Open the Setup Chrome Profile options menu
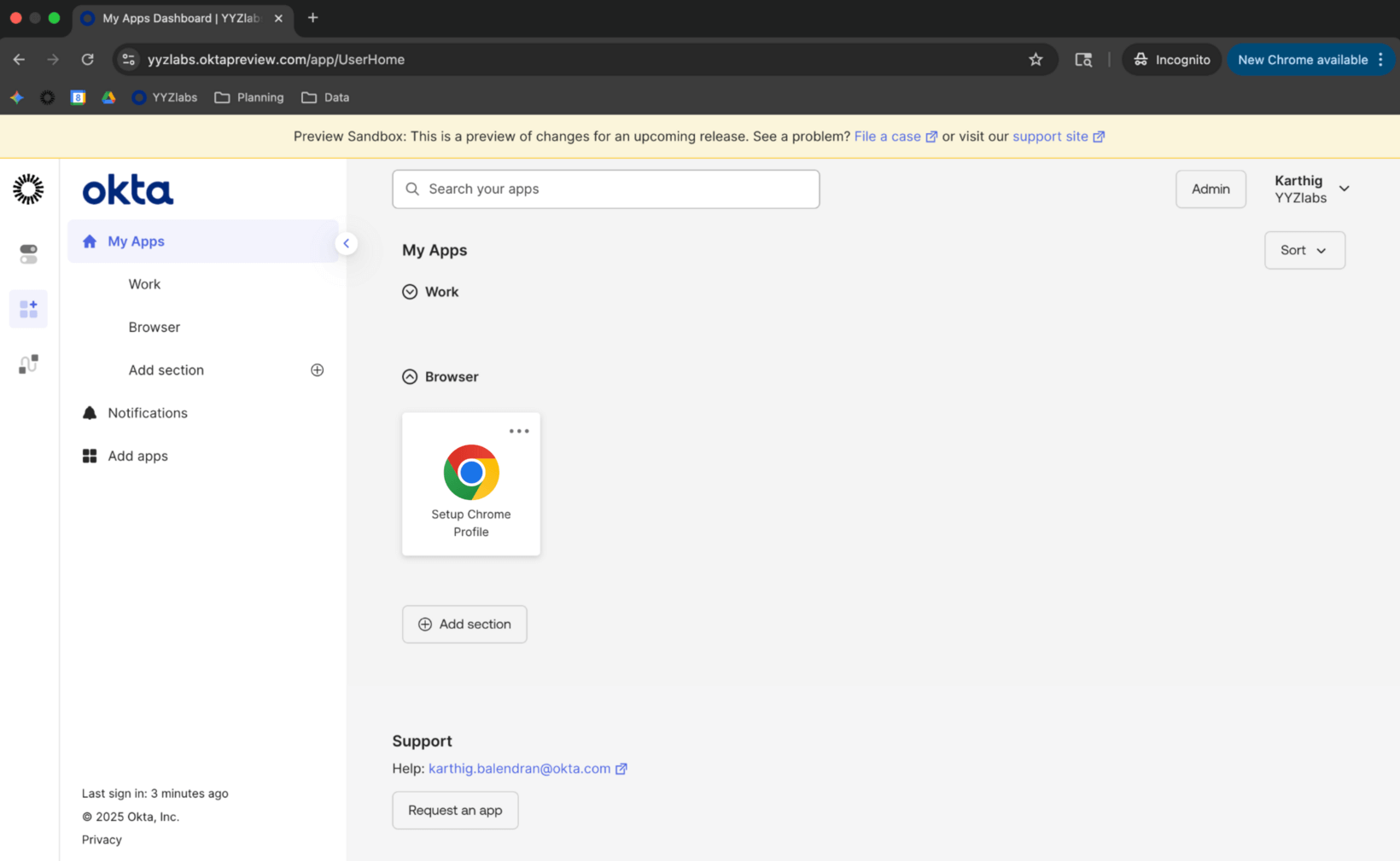The height and width of the screenshot is (861, 1400). pyautogui.click(x=519, y=431)
